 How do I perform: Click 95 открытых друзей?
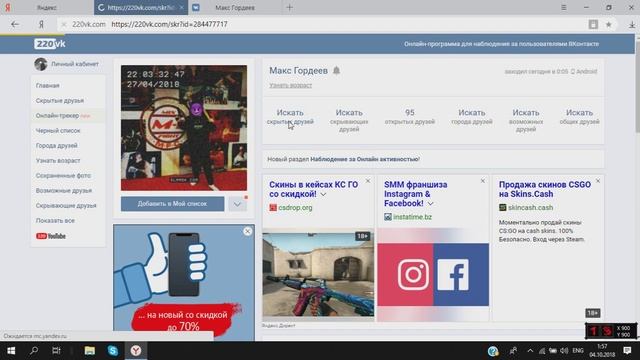pos(410,116)
